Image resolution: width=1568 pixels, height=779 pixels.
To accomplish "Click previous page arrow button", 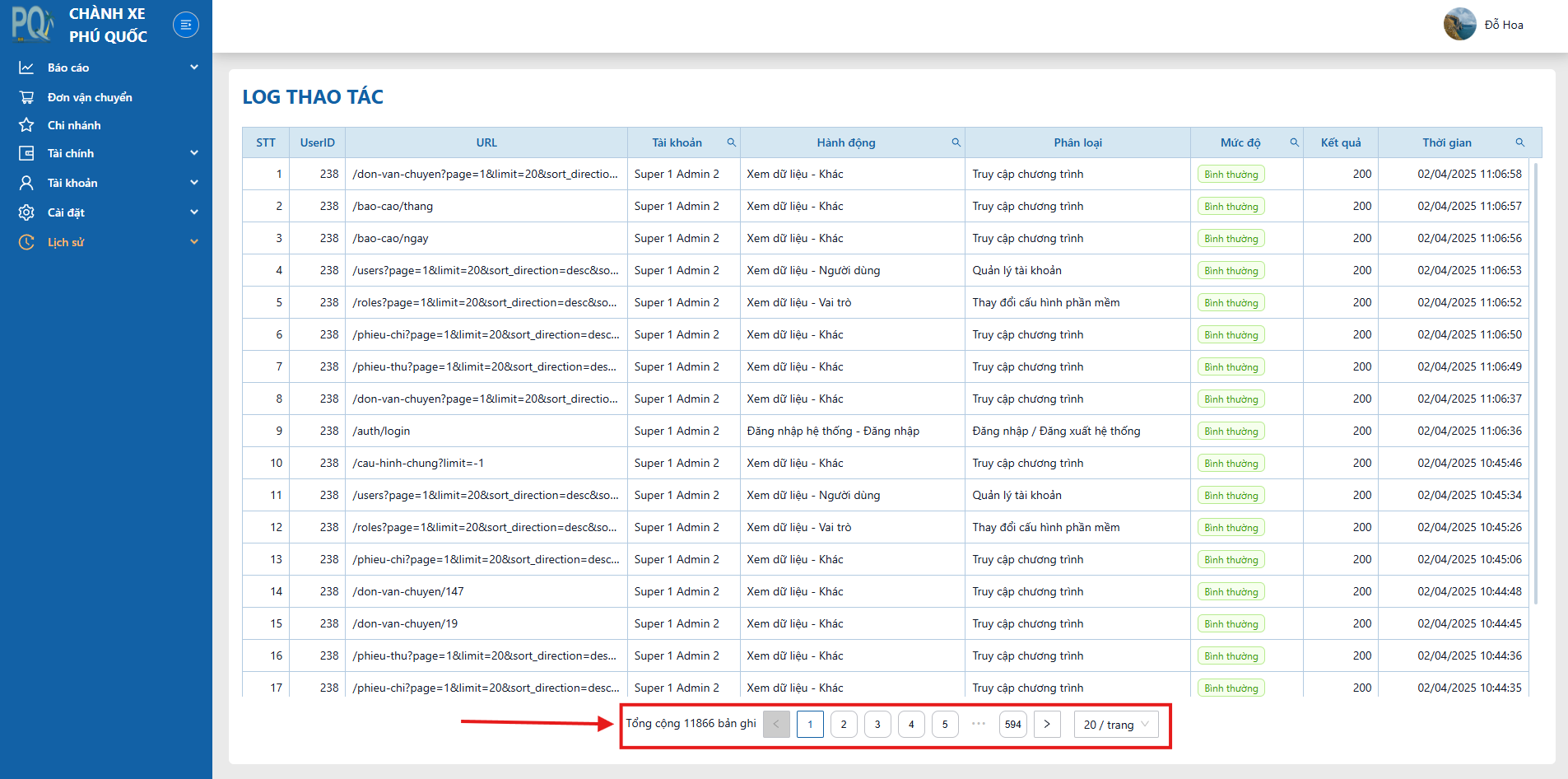I will click(x=776, y=725).
